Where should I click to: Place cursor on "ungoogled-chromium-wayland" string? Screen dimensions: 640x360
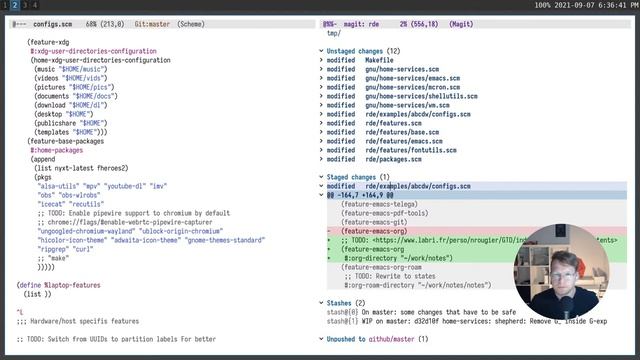pos(86,231)
